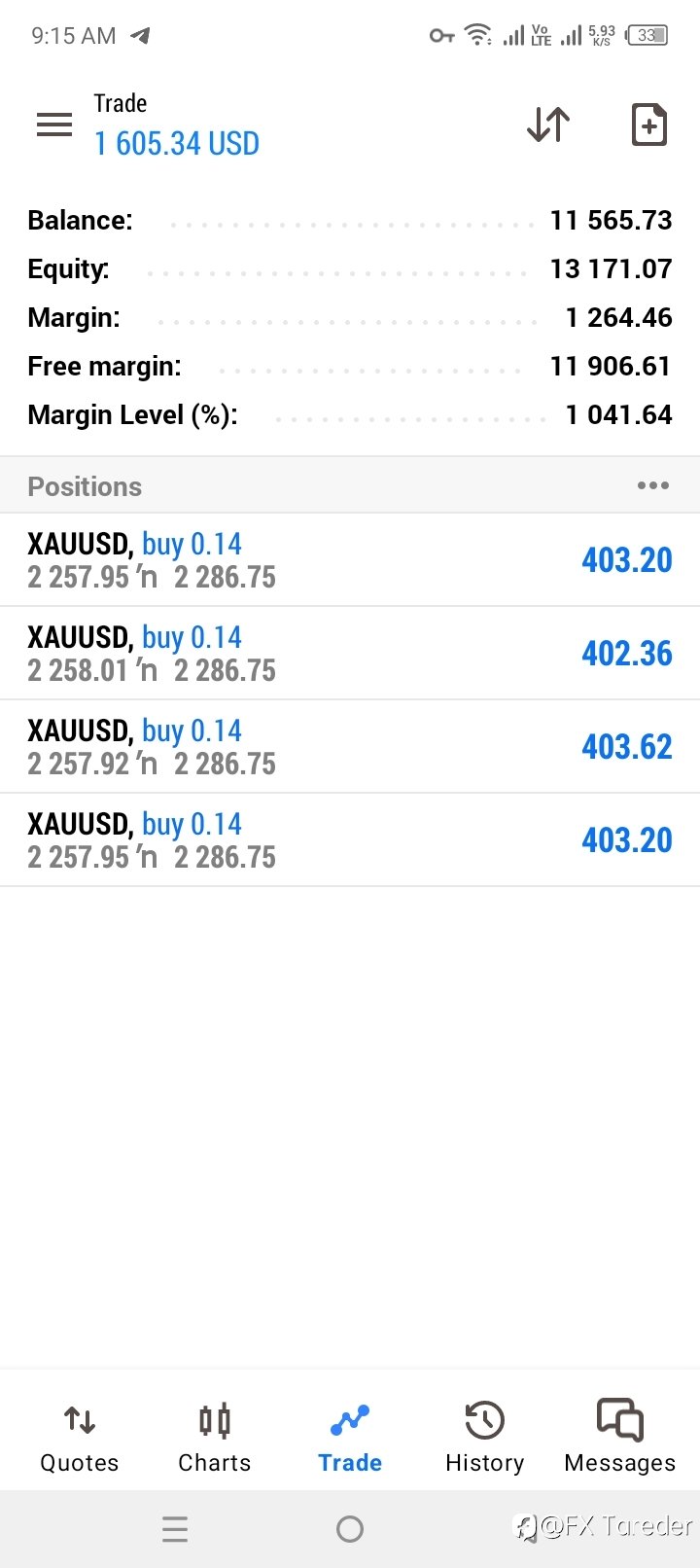Tap the Trade tab icon
This screenshot has width=700, height=1568.
[350, 1421]
